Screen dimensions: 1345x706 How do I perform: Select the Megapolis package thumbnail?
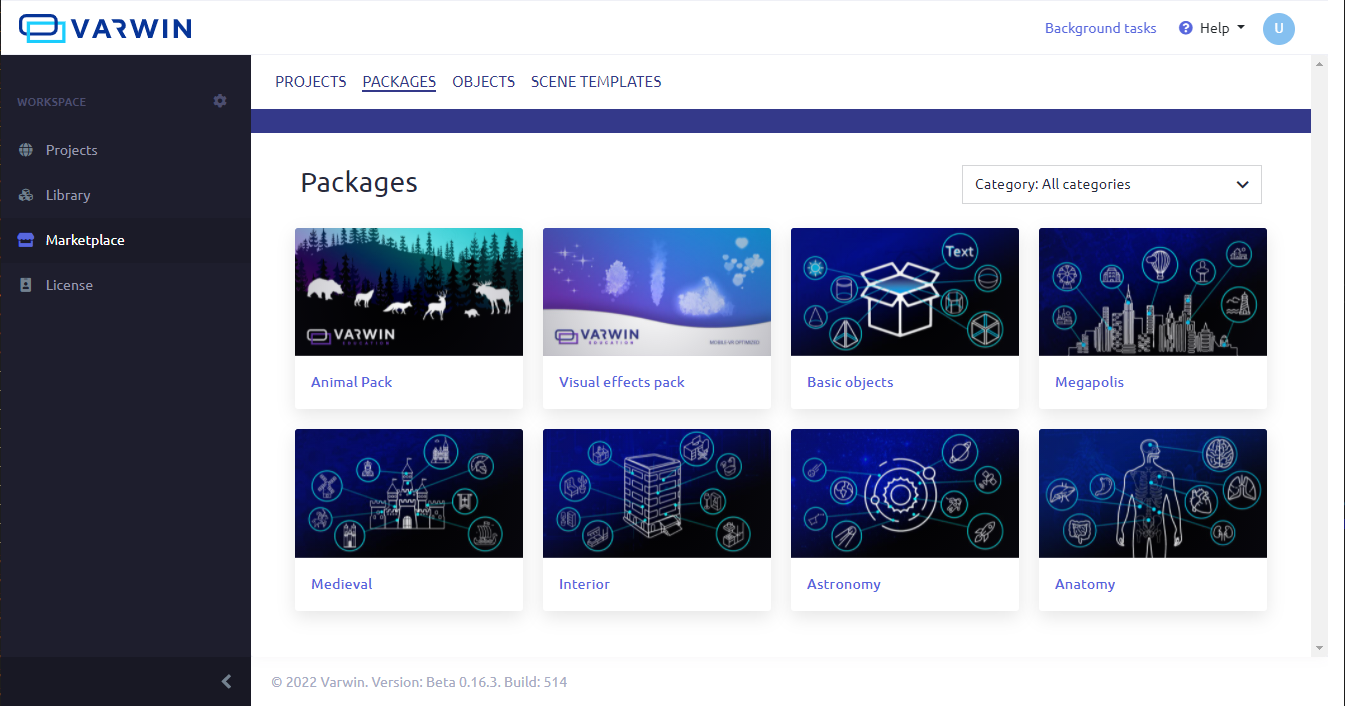1152,292
